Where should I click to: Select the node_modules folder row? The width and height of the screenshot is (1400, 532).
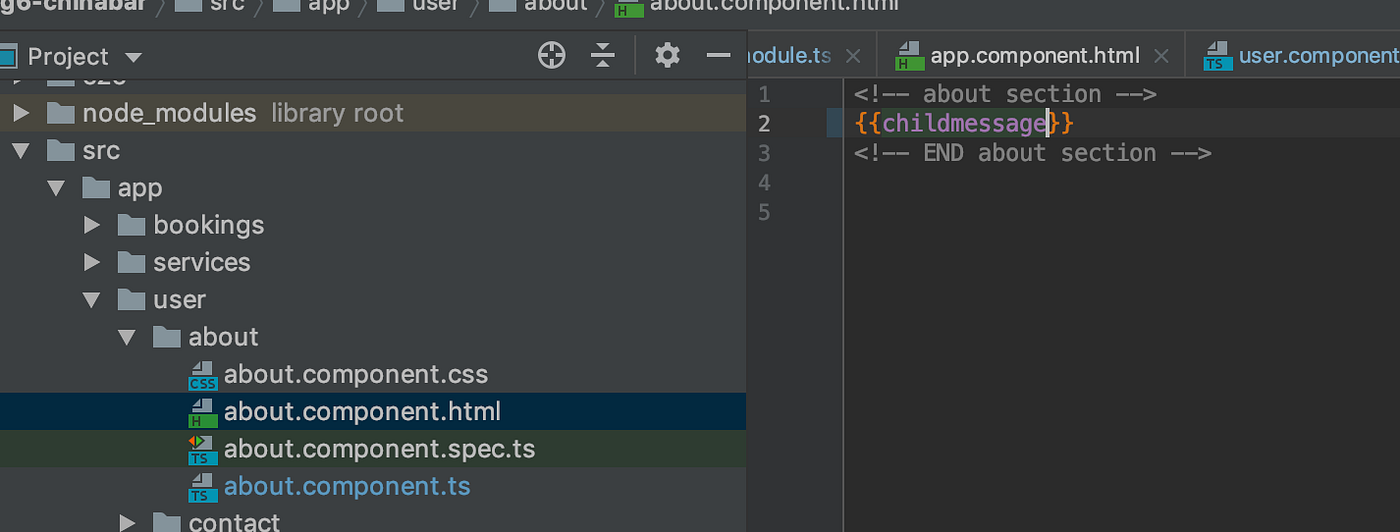[x=373, y=113]
